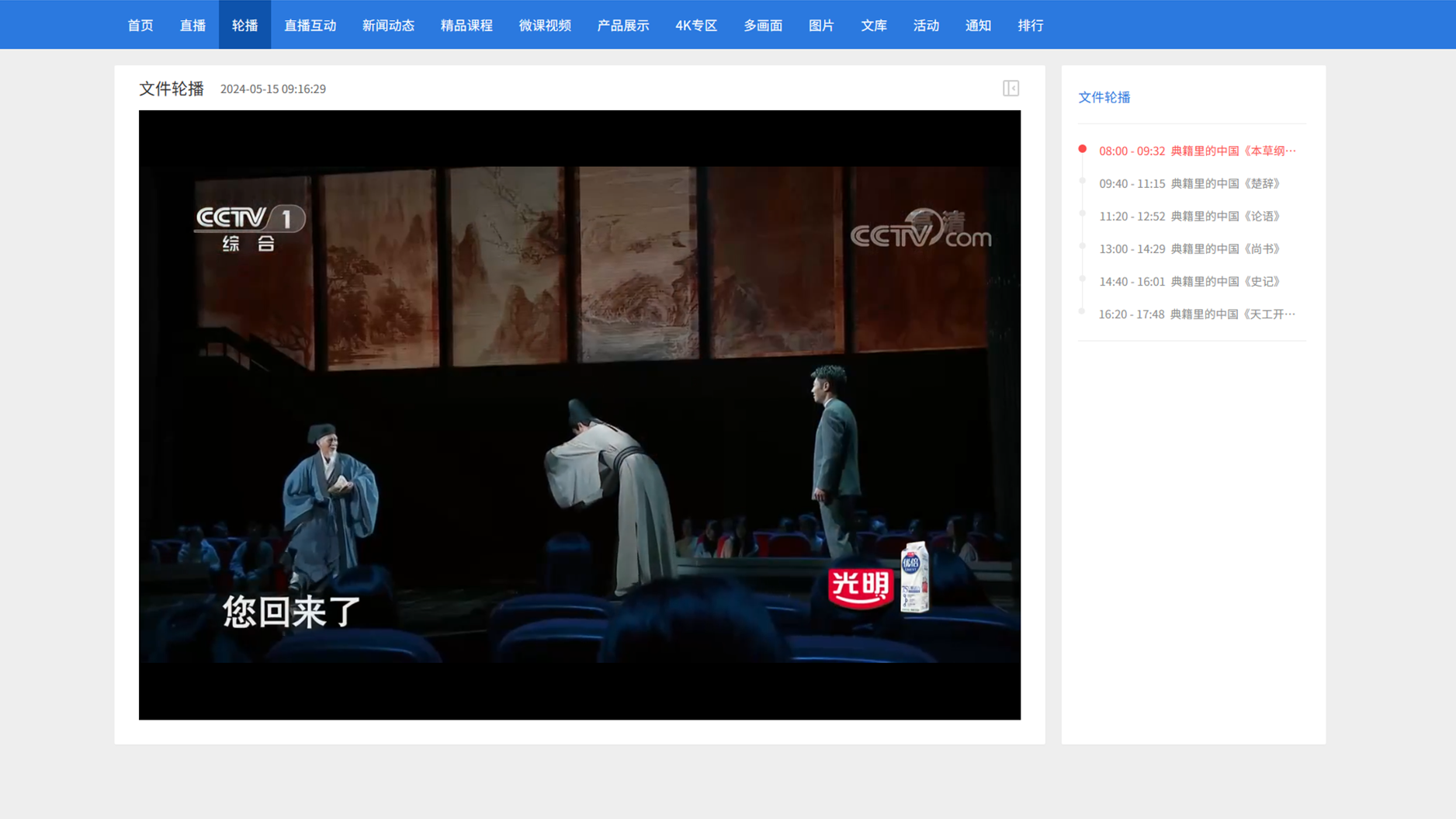Screen dimensions: 1456x819
Task: Open the 文库 page
Action: point(874,25)
